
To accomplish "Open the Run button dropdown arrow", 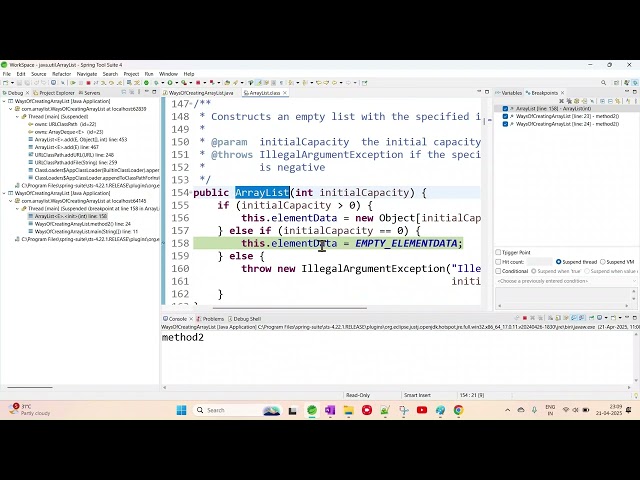I will (176, 82).
